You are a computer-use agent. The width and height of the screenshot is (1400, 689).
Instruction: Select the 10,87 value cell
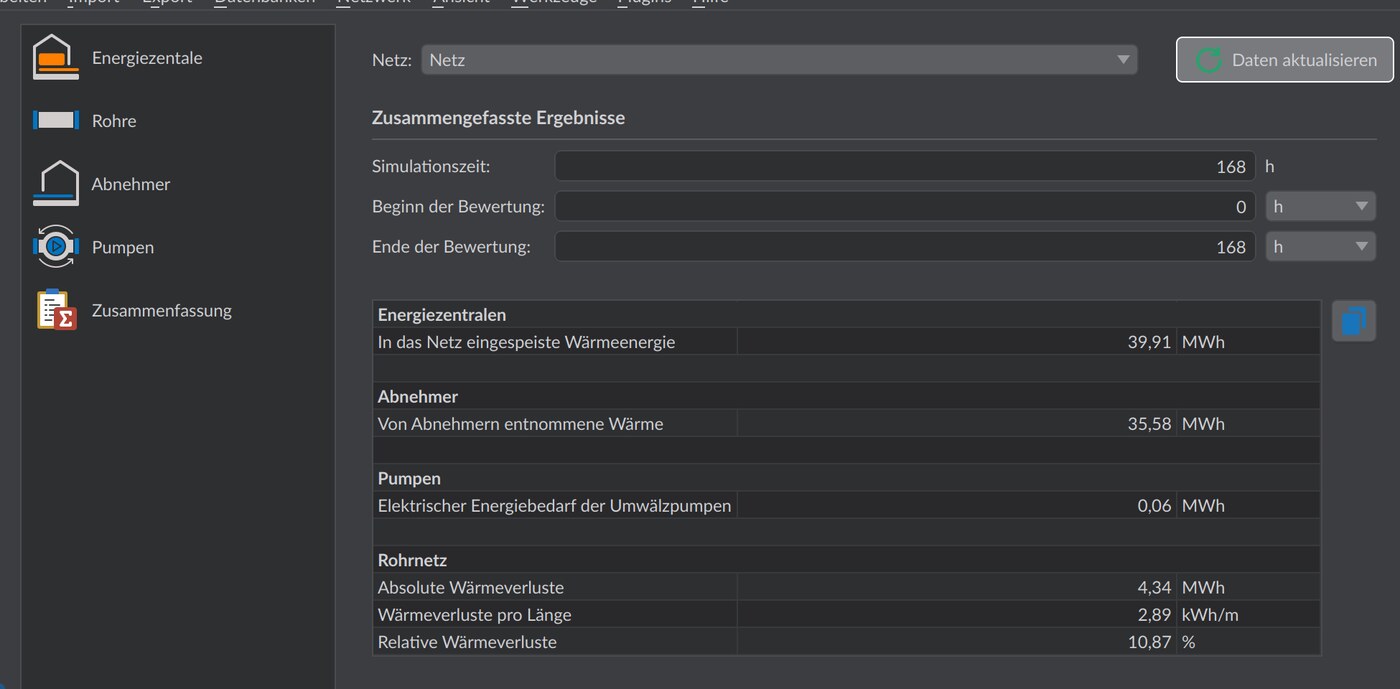957,642
